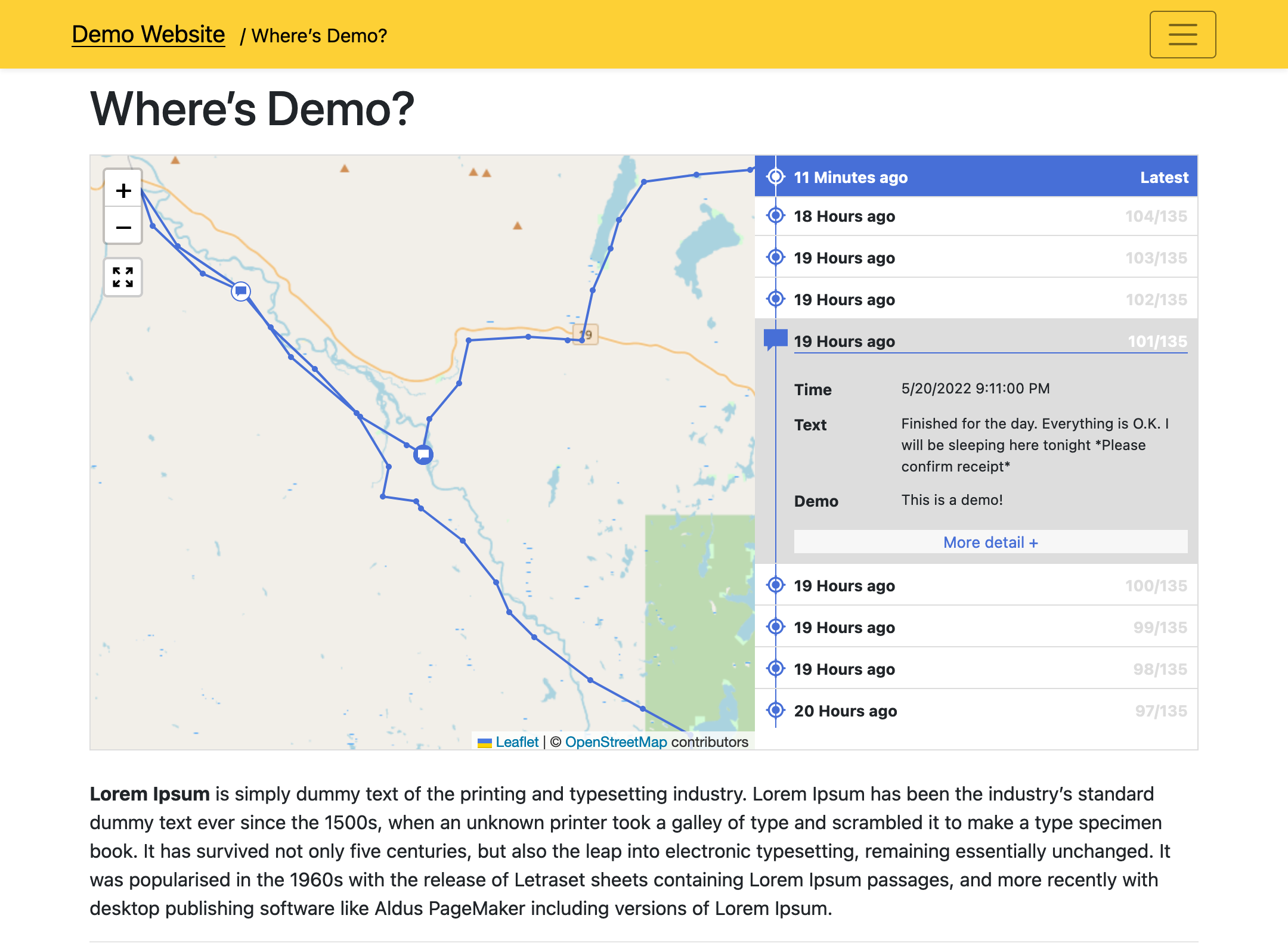This screenshot has width=1288, height=943.
Task: Click the white message marker at the upper left of the map
Action: pos(241,291)
